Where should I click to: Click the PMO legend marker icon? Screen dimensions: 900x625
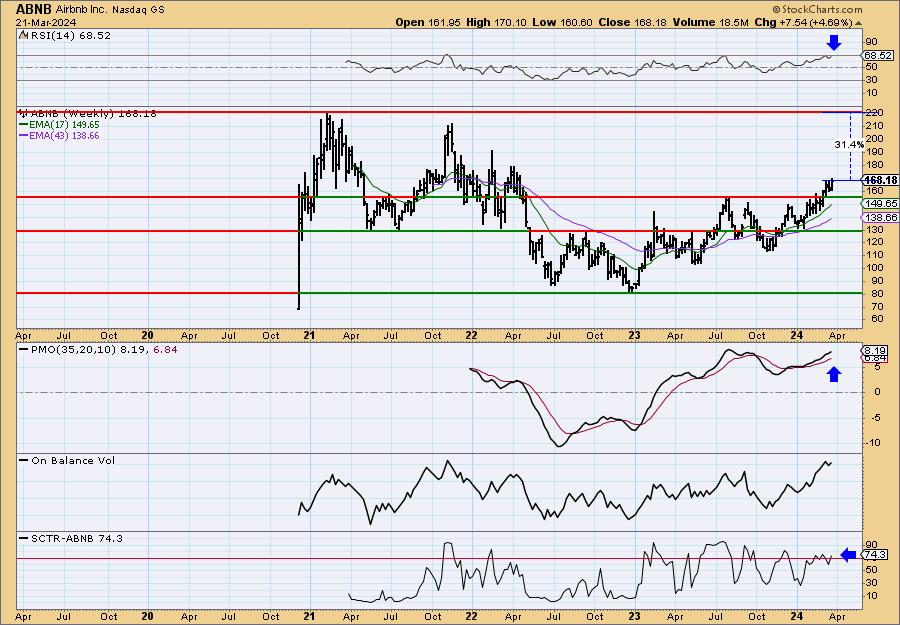pyautogui.click(x=24, y=349)
